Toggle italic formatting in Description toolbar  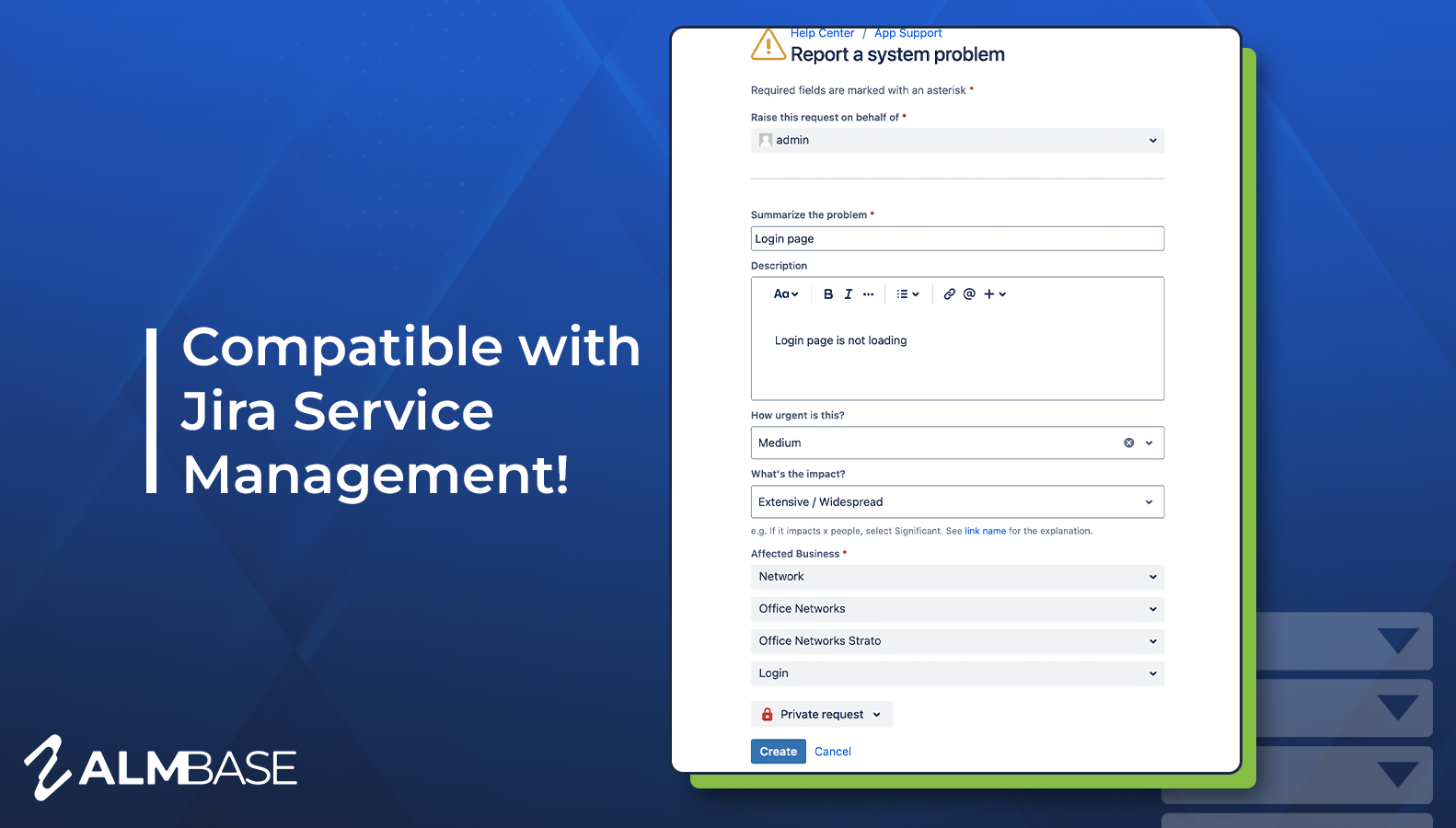pos(849,294)
